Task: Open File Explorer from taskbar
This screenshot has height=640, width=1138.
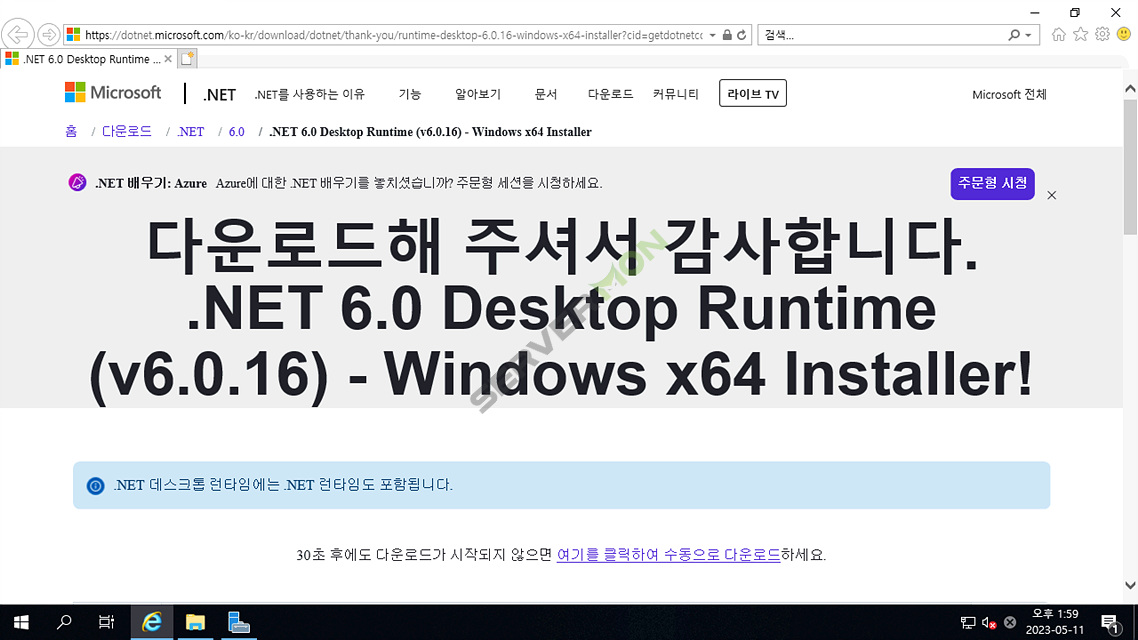Action: coord(195,622)
